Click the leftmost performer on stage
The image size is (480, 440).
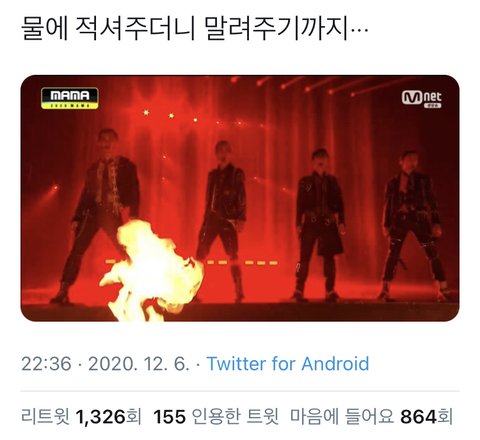100,217
